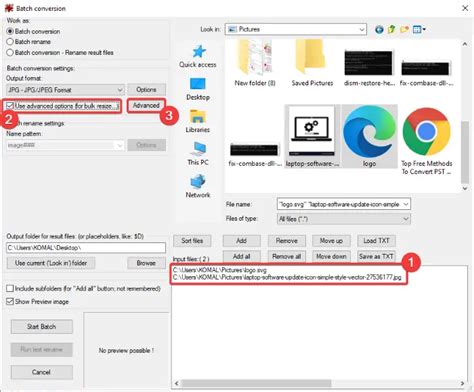This screenshot has height=392, width=474.
Task: Click Options button beside output format
Action: point(146,90)
